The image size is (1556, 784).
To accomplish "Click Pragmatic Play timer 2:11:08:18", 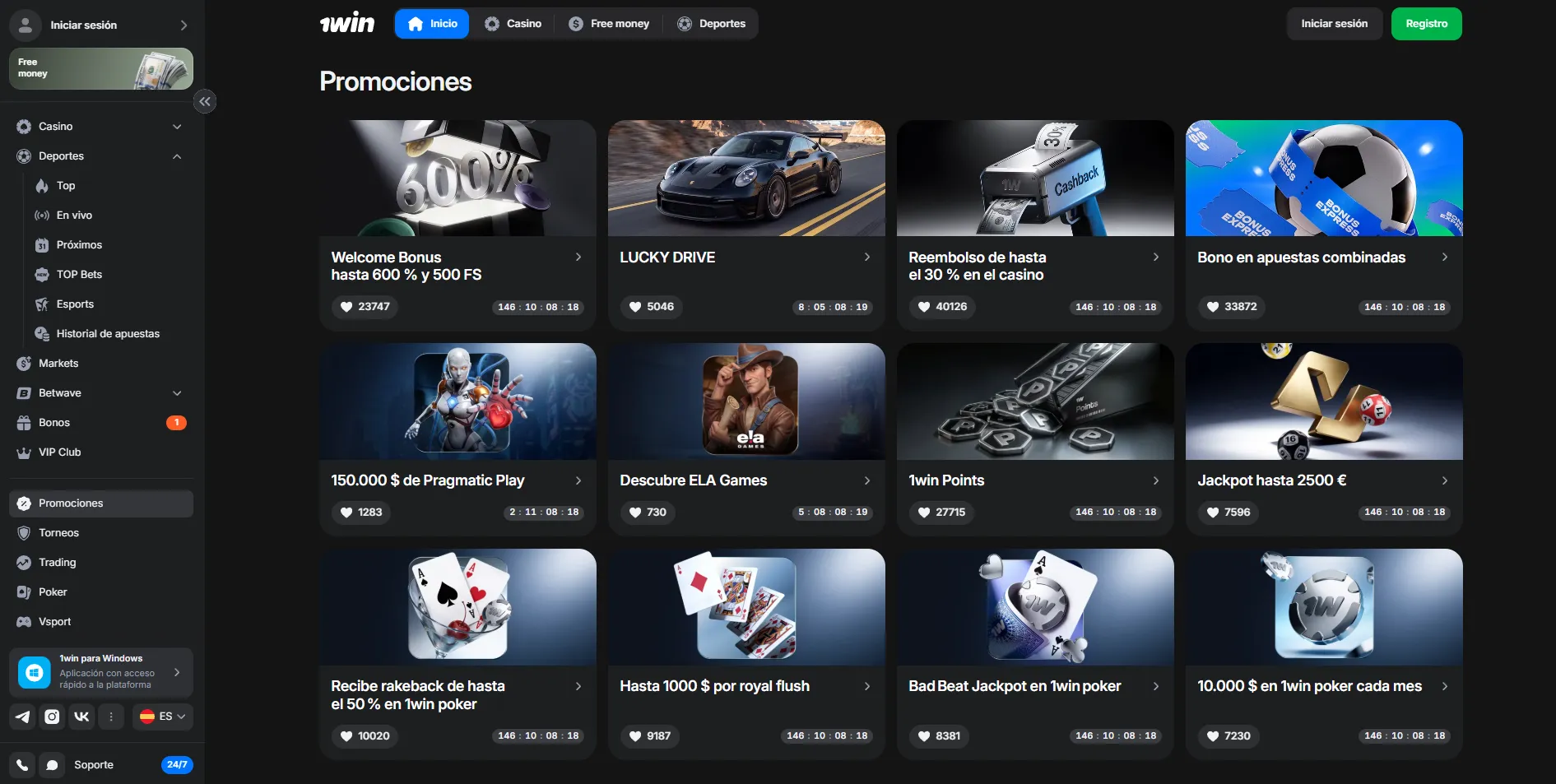I will [544, 513].
